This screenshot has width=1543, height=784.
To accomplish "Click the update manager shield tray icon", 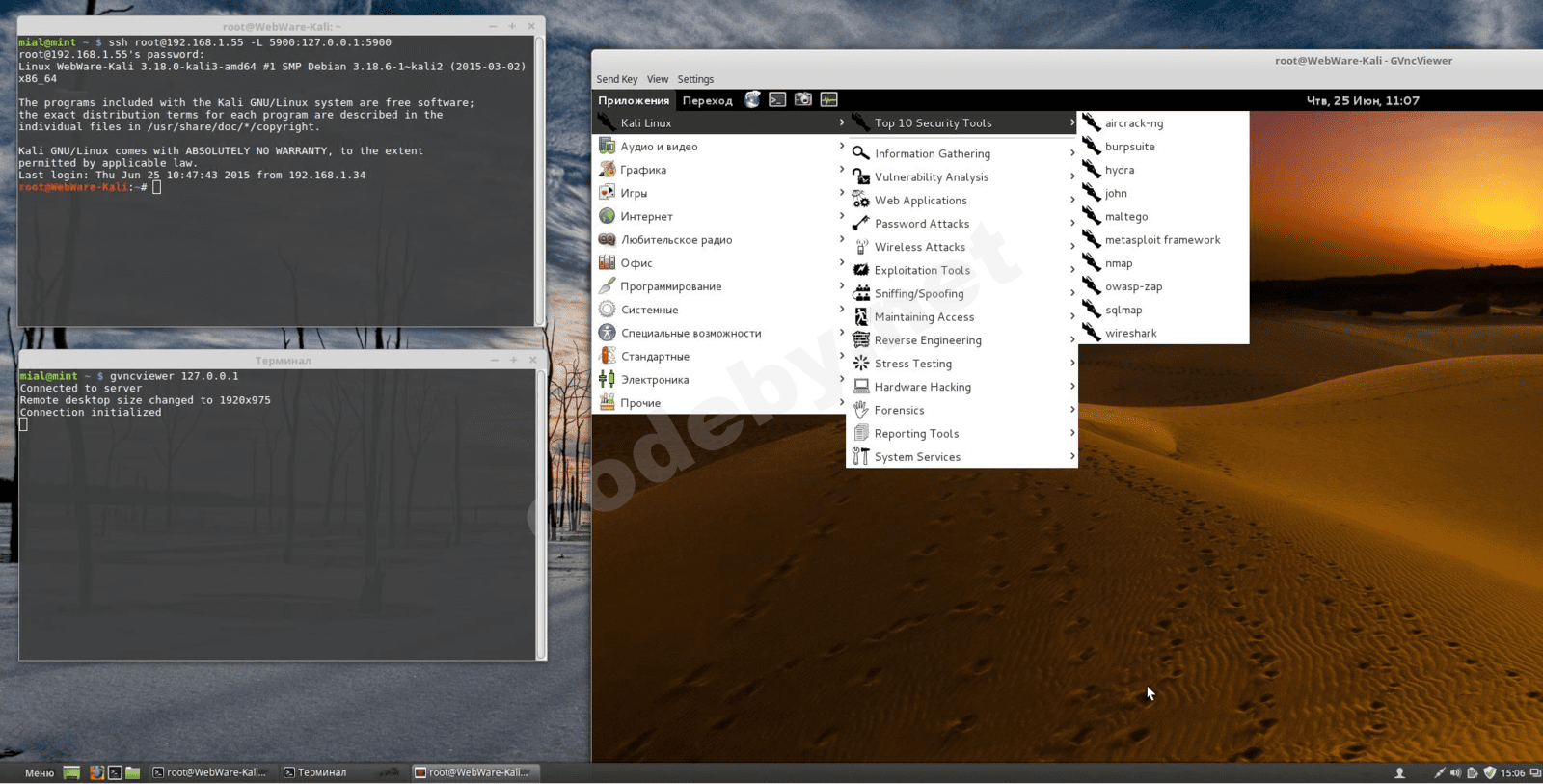I will click(1490, 772).
